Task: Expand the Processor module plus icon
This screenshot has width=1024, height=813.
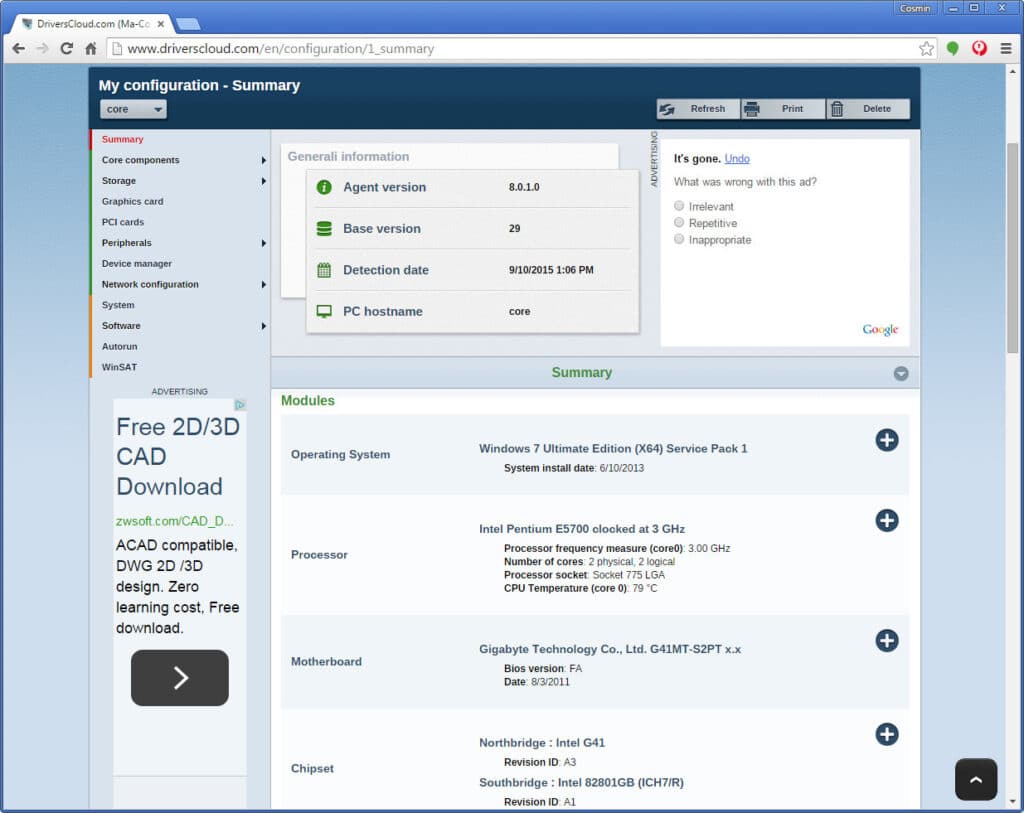Action: (x=886, y=520)
